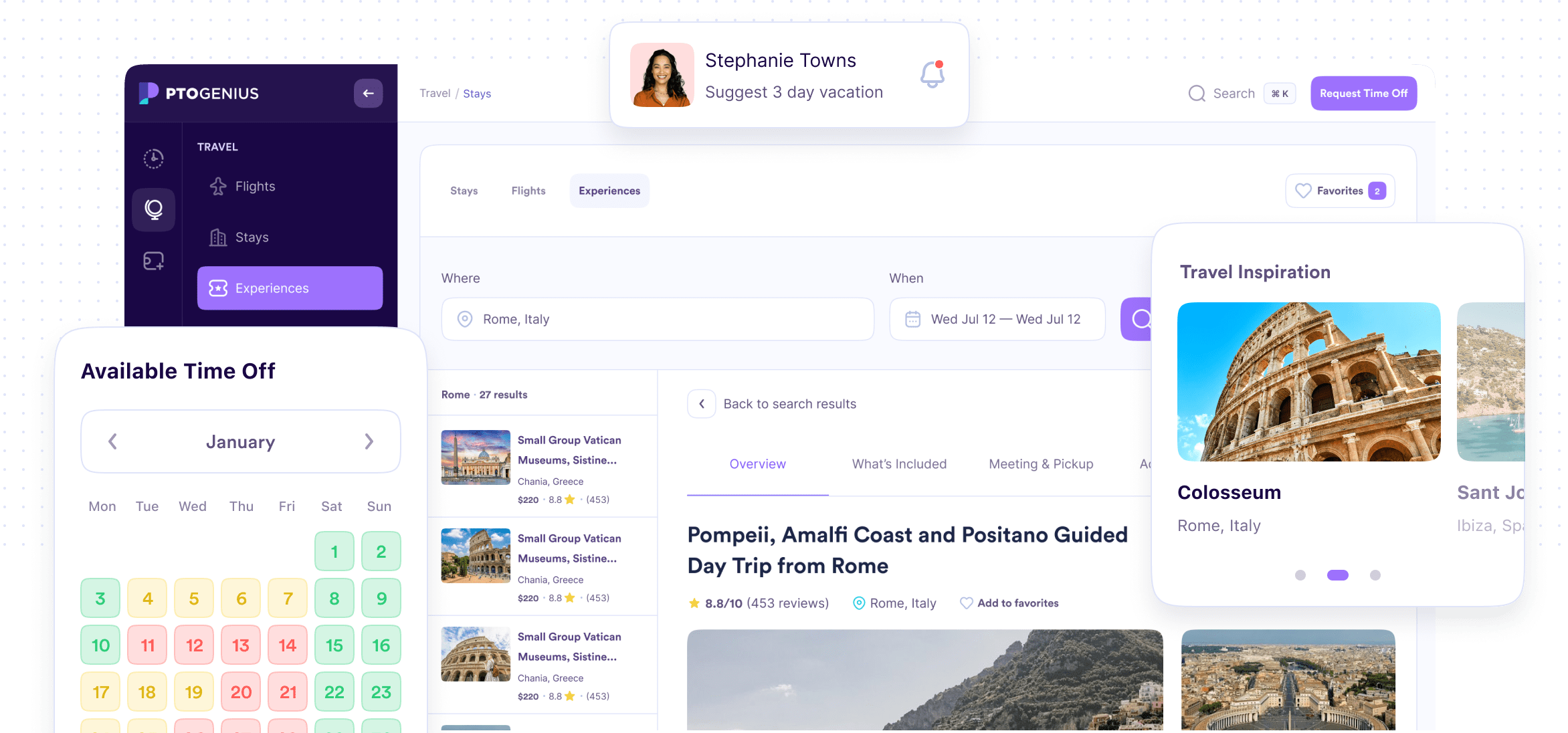Click the Search magnifier icon
This screenshot has height=733, width=1568.
coord(1197,94)
